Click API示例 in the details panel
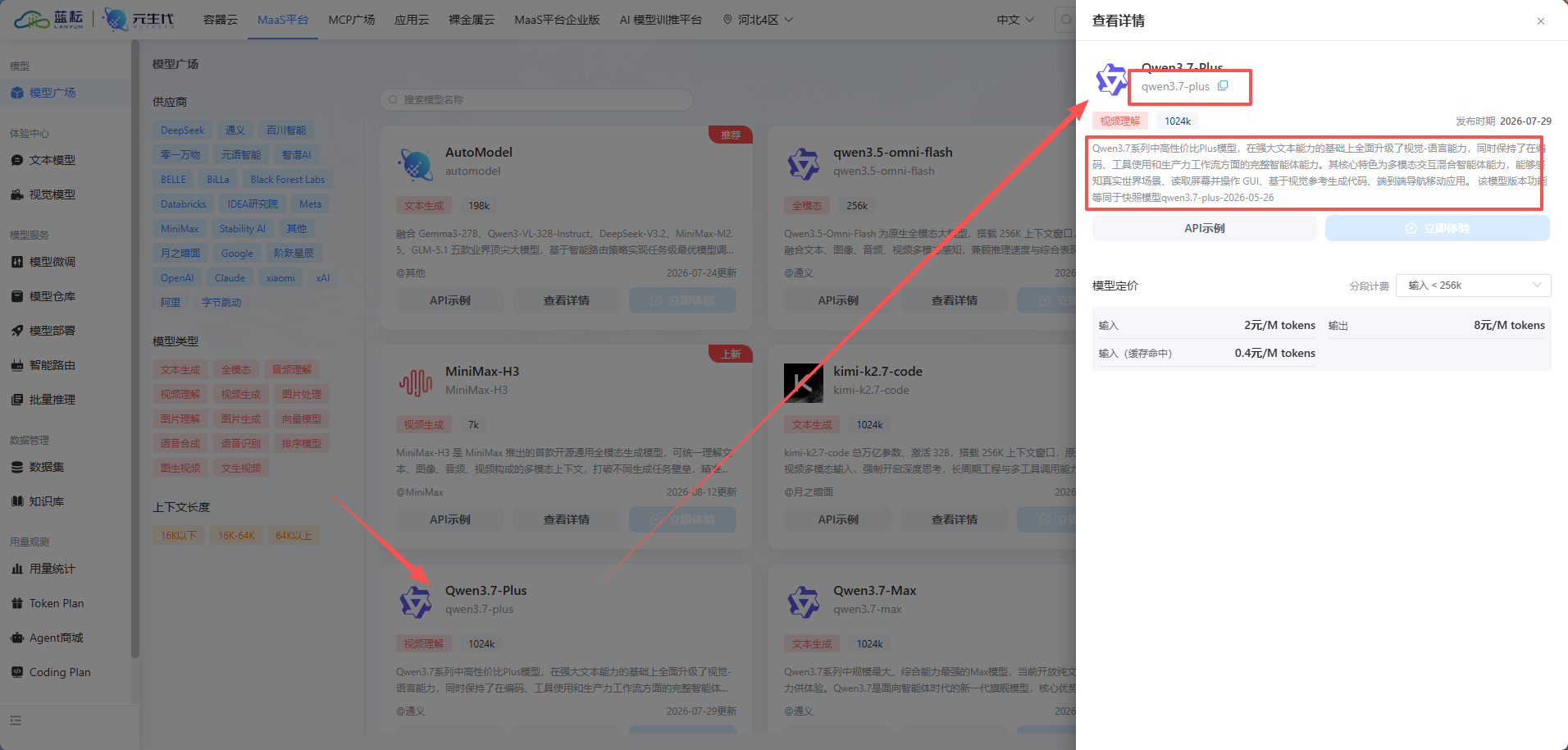1568x750 pixels. tap(1205, 228)
